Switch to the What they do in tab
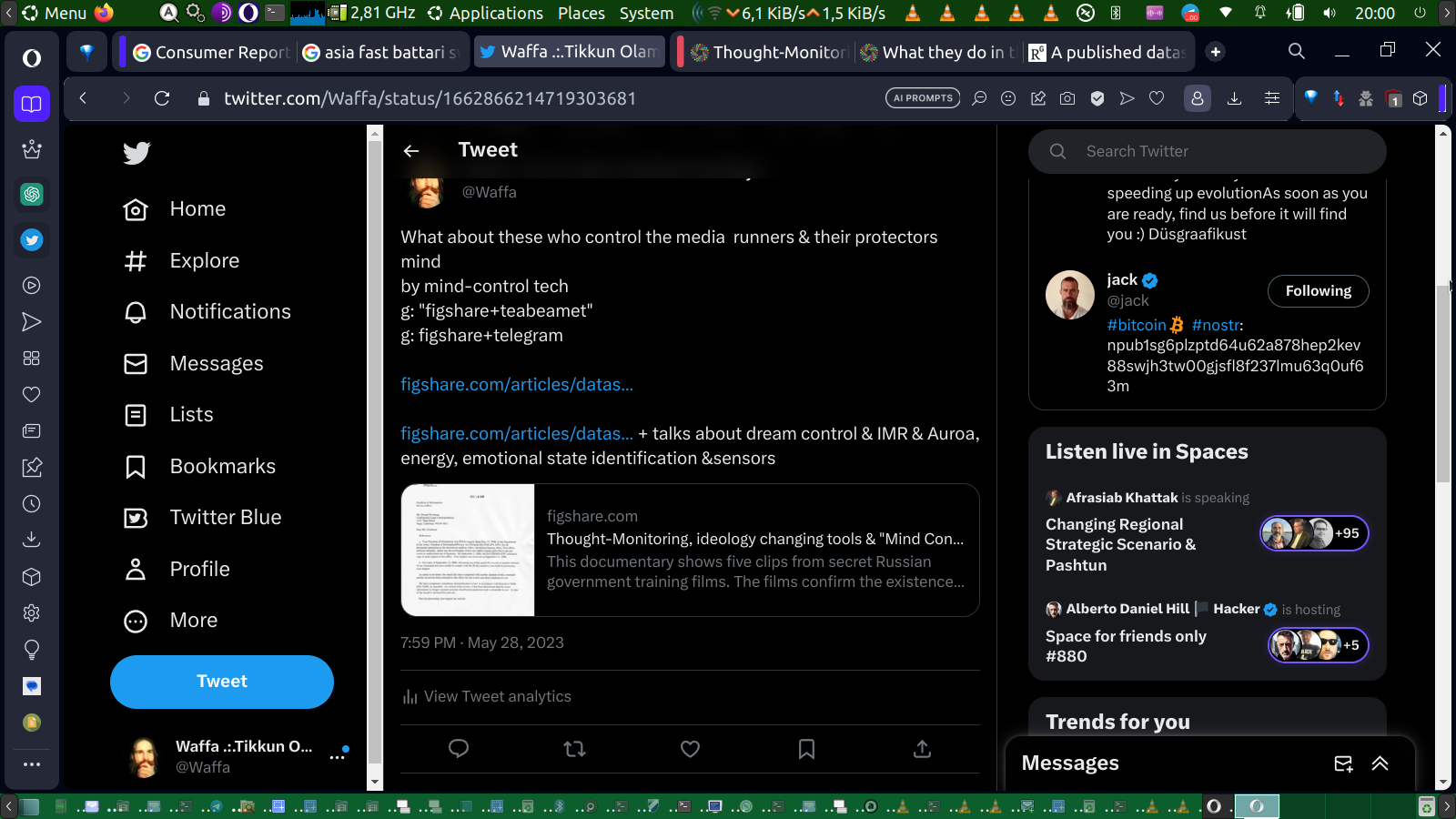Image resolution: width=1456 pixels, height=819 pixels. (939, 53)
